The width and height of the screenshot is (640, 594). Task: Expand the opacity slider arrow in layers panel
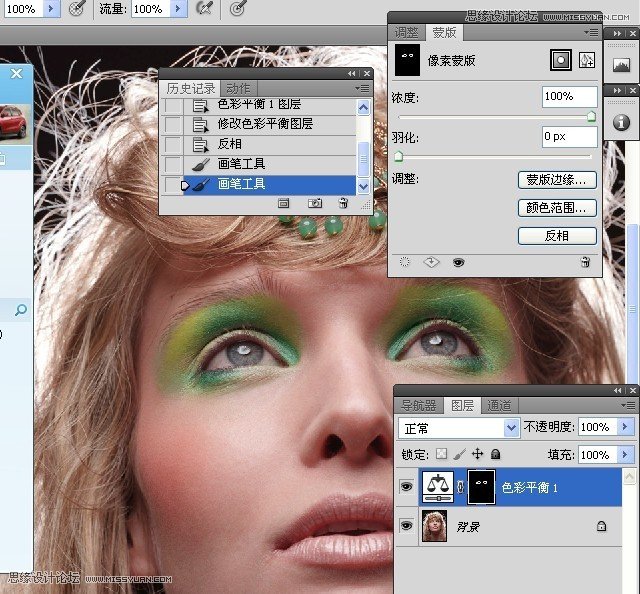[x=626, y=427]
